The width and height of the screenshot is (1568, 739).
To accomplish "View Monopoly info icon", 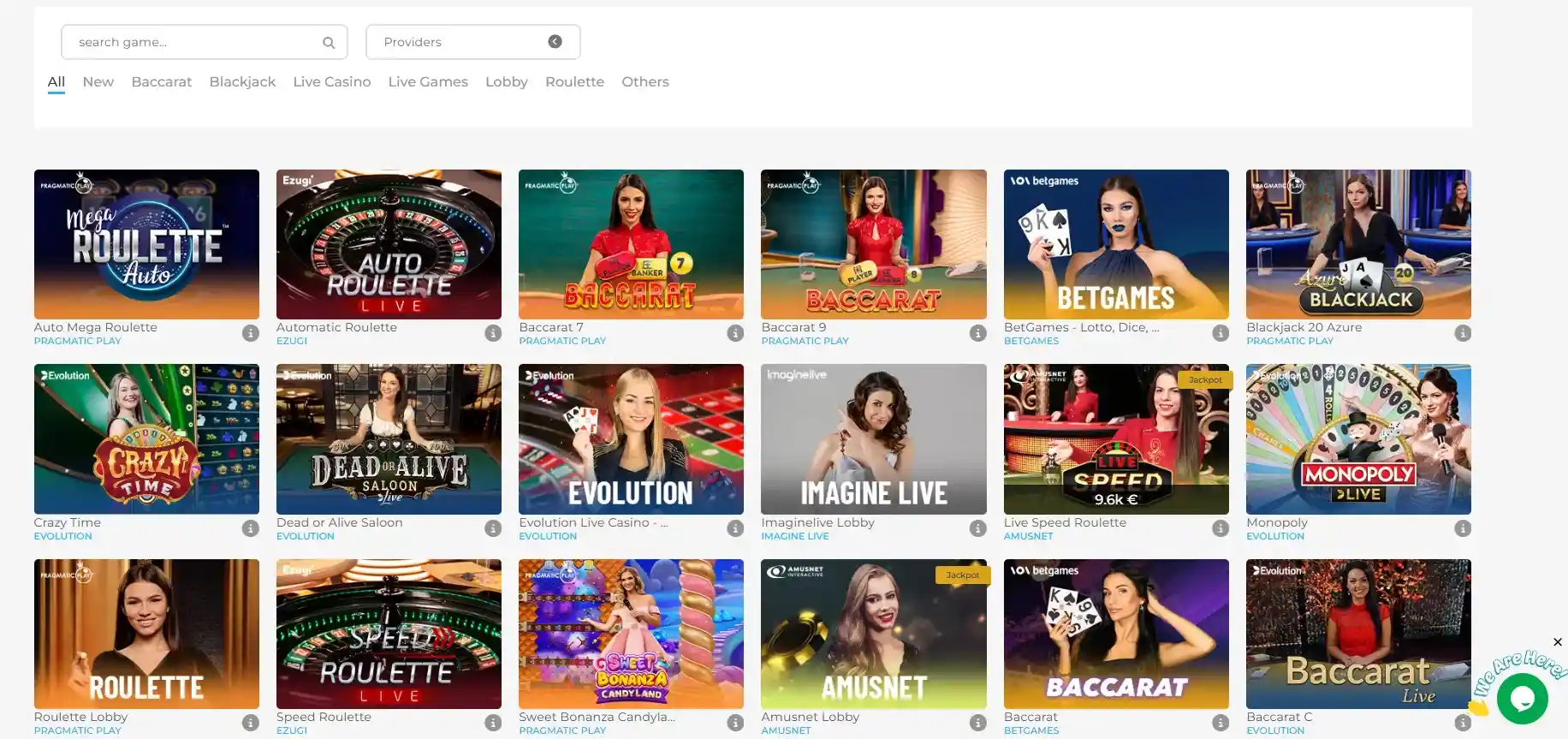I will tap(1463, 528).
